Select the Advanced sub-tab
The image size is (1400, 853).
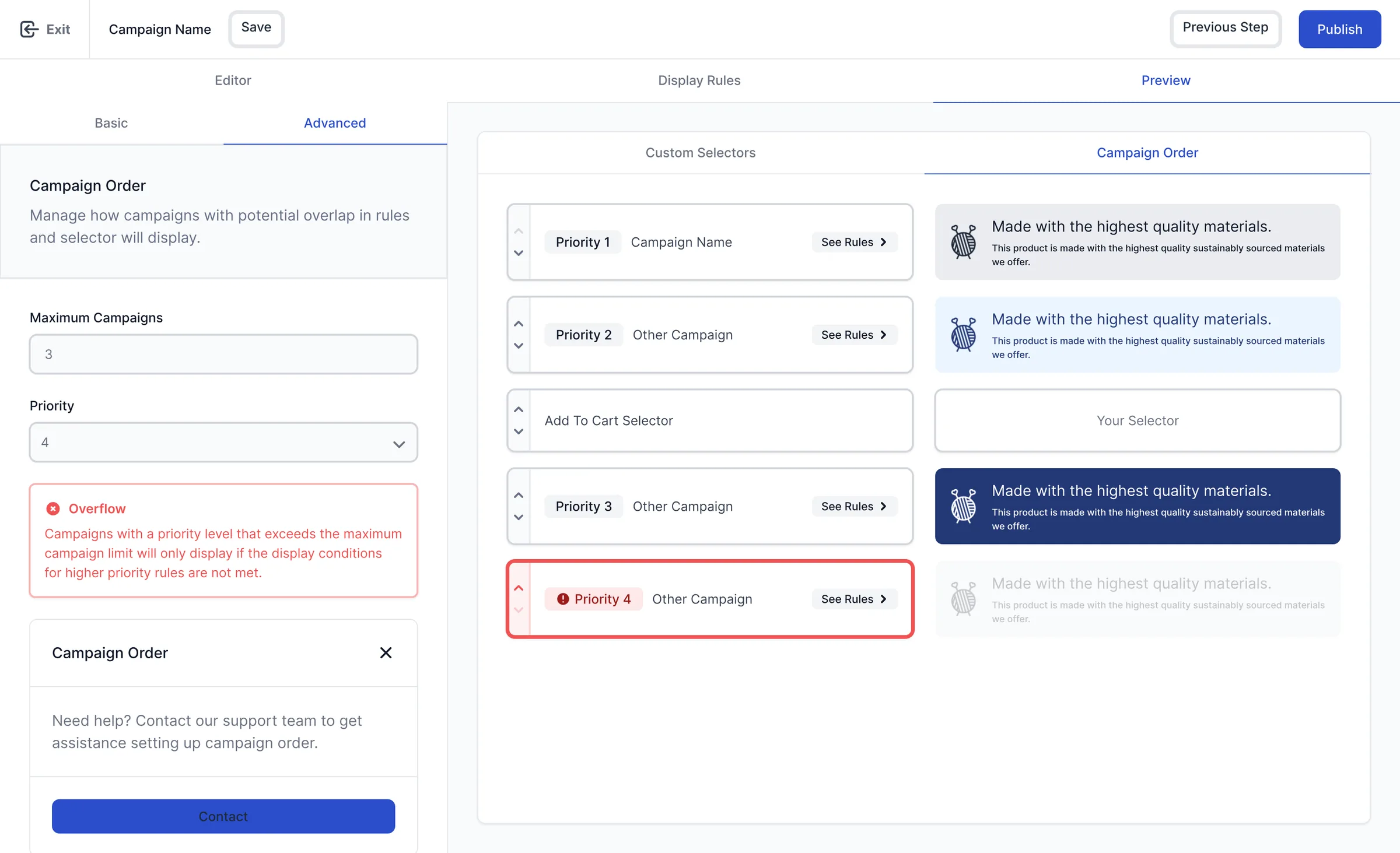pos(335,123)
